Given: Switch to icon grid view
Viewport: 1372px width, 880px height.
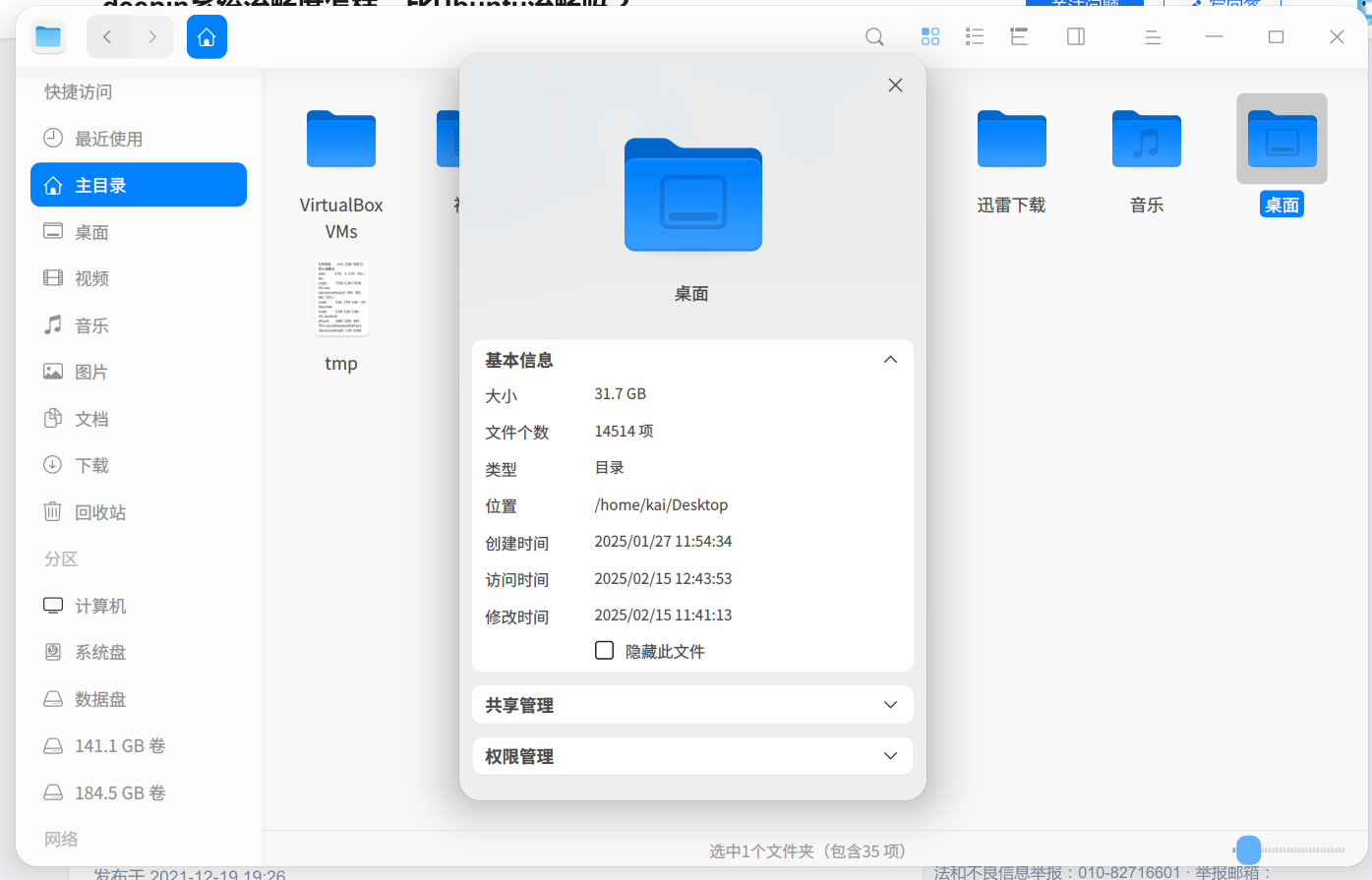Looking at the screenshot, I should pos(929,36).
